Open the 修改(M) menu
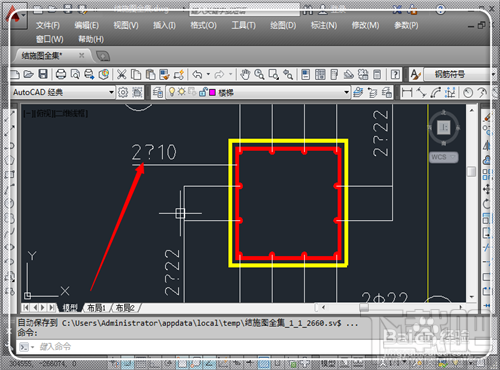This screenshot has height=370, width=500. click(x=365, y=25)
